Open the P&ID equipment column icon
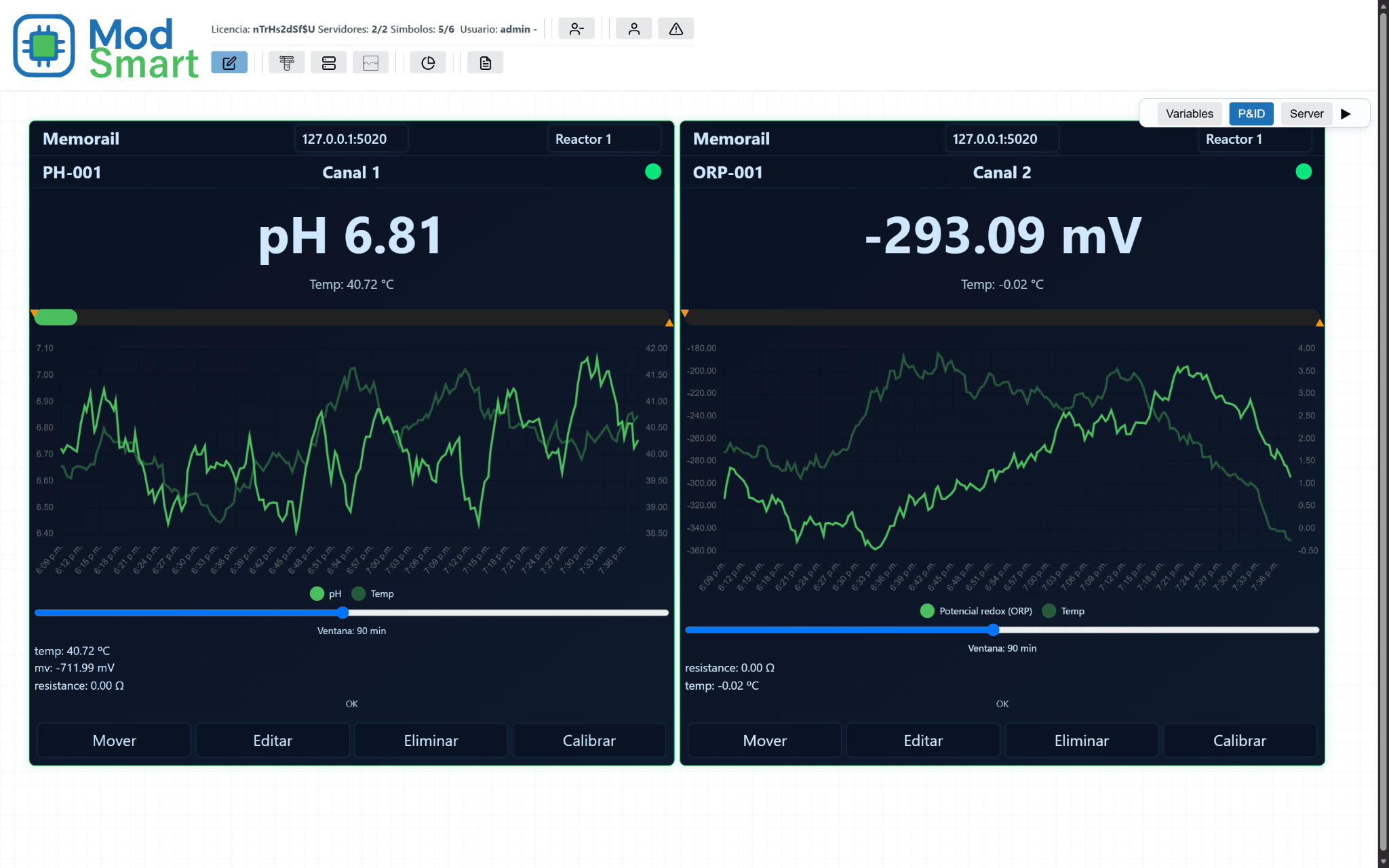Viewport: 1389px width, 868px height. click(286, 63)
